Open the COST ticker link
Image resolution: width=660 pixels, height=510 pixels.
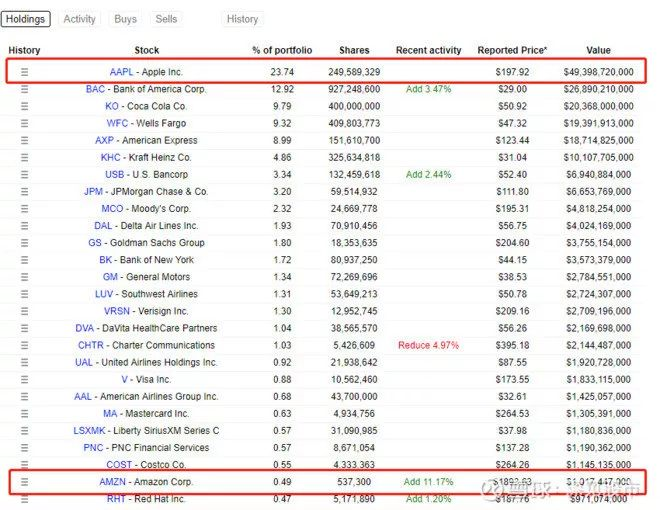[119, 465]
